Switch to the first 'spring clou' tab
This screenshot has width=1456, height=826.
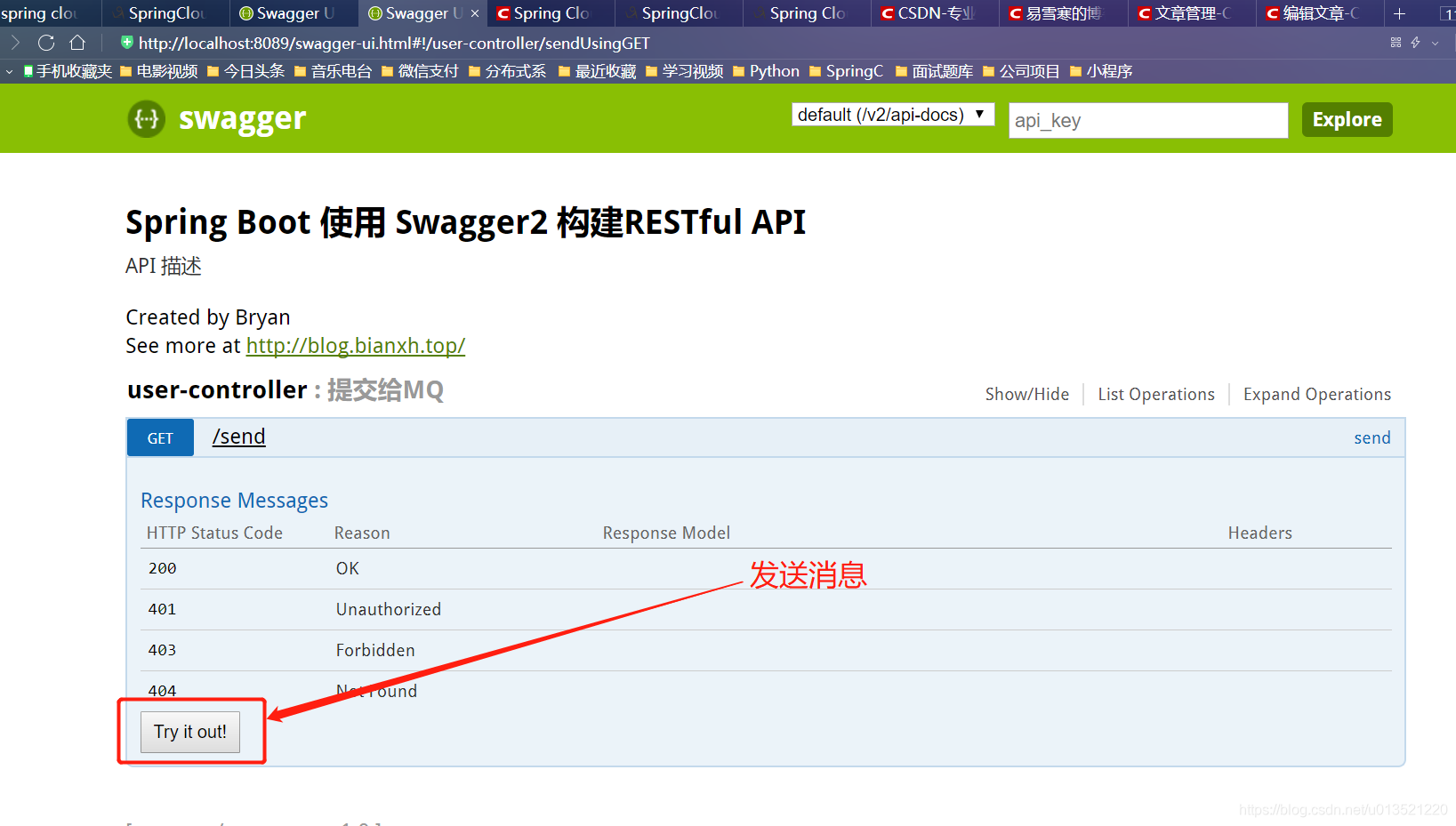point(44,13)
